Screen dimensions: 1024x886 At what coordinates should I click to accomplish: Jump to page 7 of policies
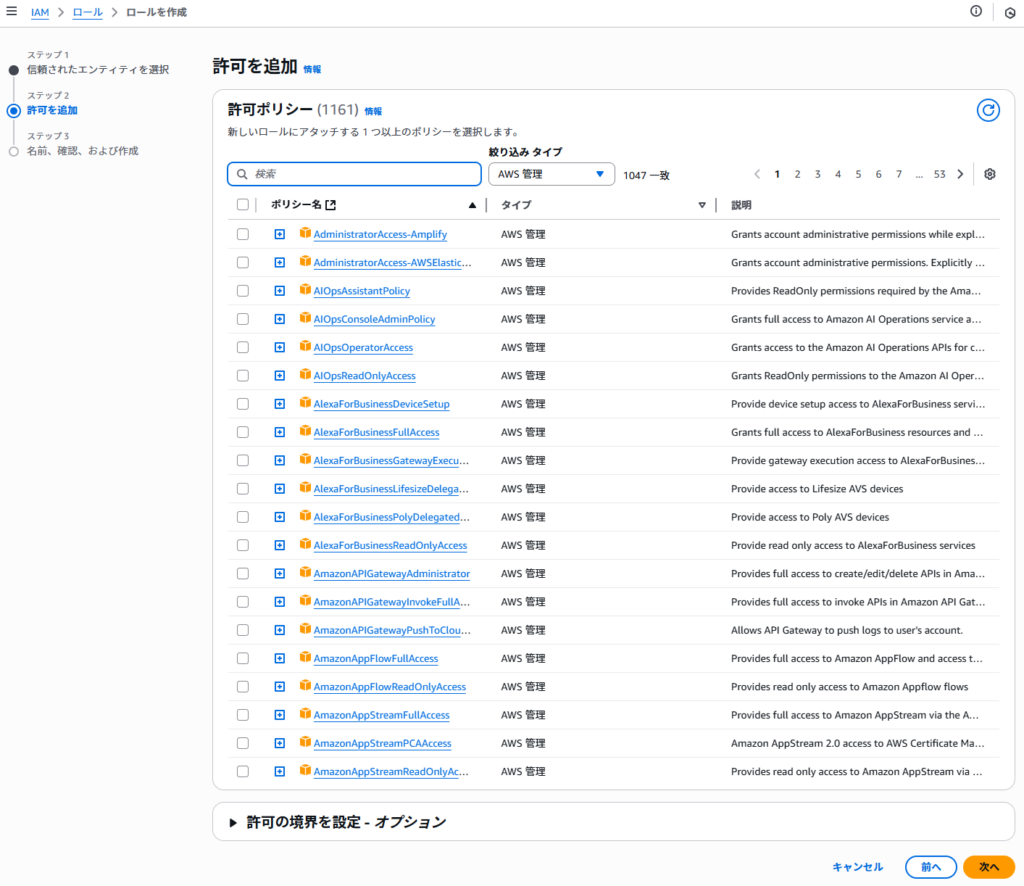[x=899, y=174]
